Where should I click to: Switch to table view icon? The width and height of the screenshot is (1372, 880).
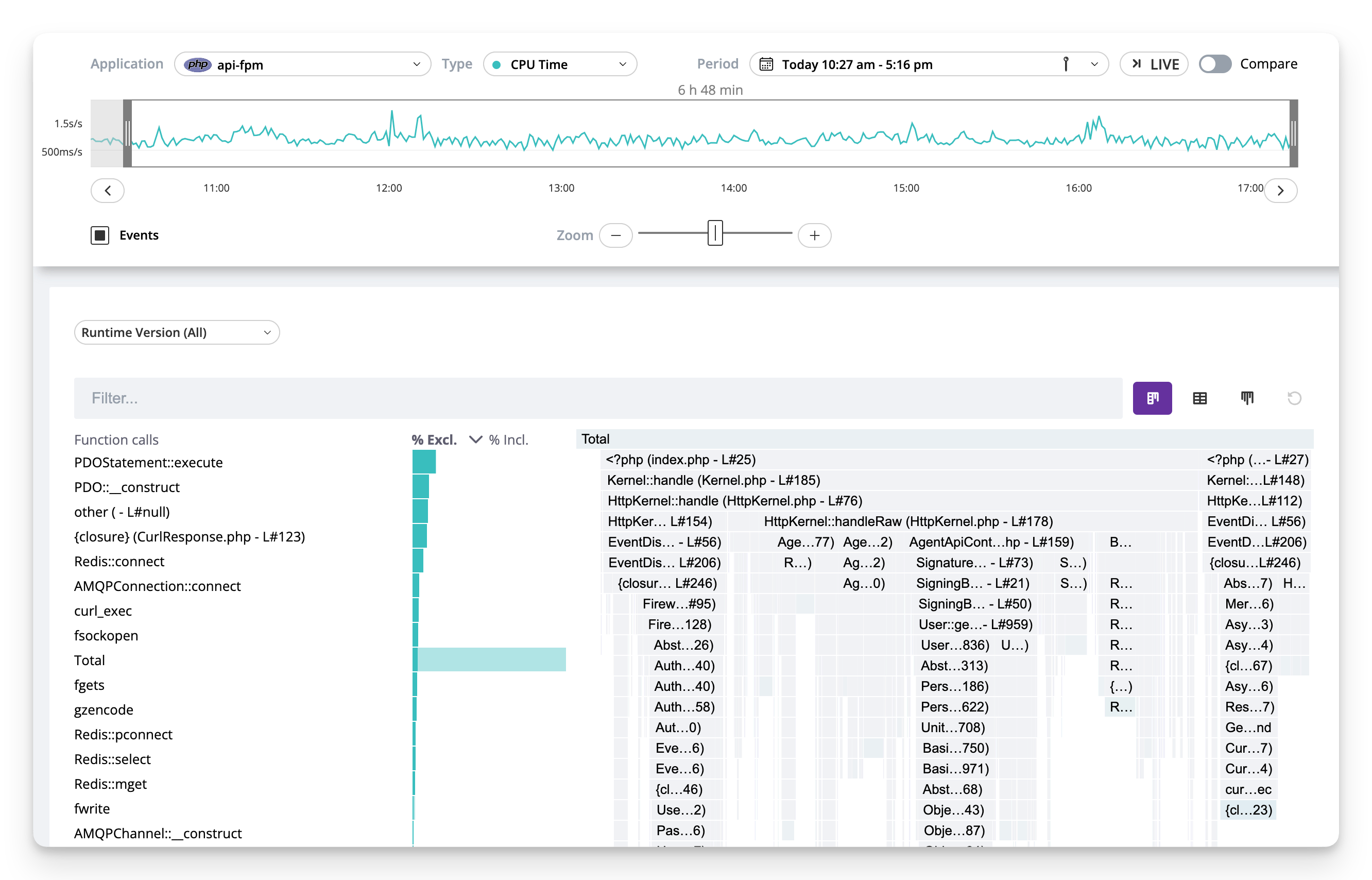pyautogui.click(x=1199, y=398)
